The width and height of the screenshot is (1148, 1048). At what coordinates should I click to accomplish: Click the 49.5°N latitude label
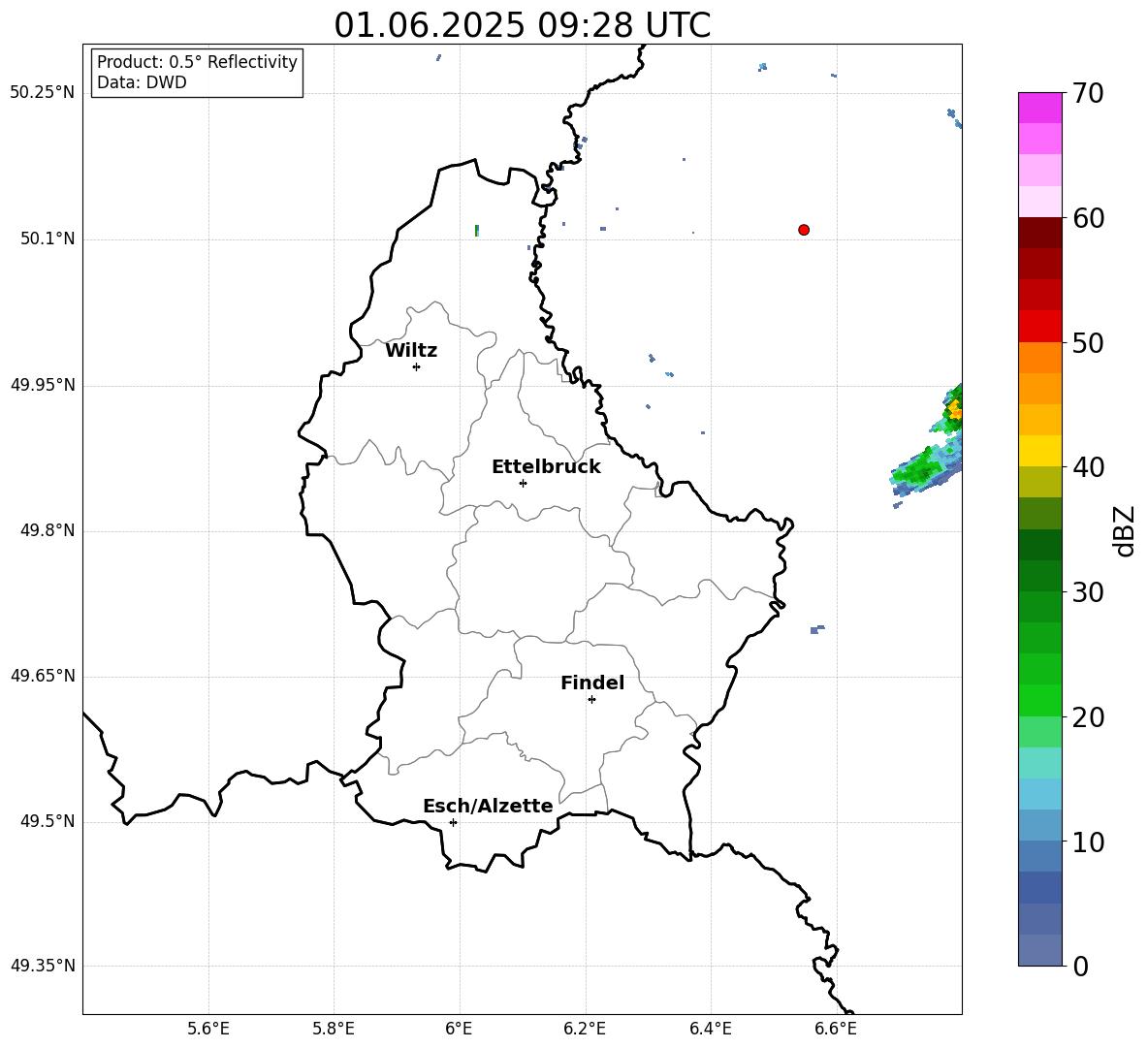pos(48,821)
